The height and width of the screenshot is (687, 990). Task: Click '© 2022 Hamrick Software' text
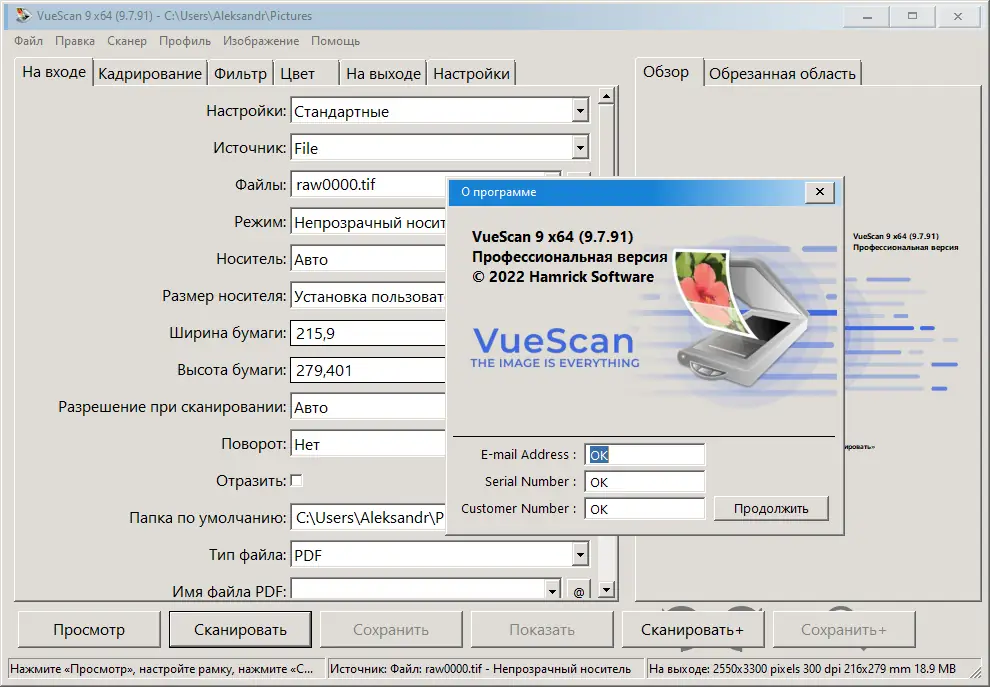563,277
